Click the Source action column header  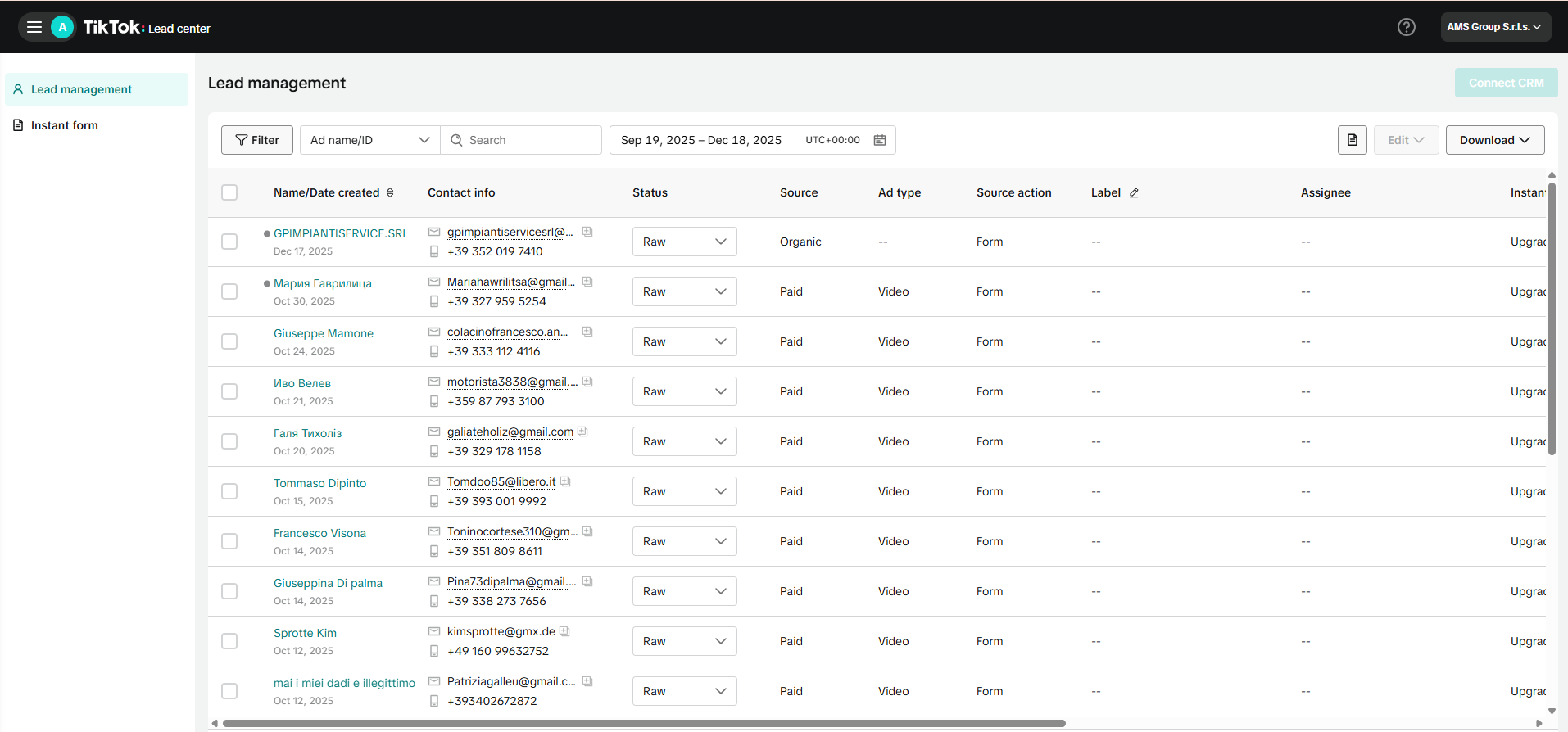[1013, 192]
